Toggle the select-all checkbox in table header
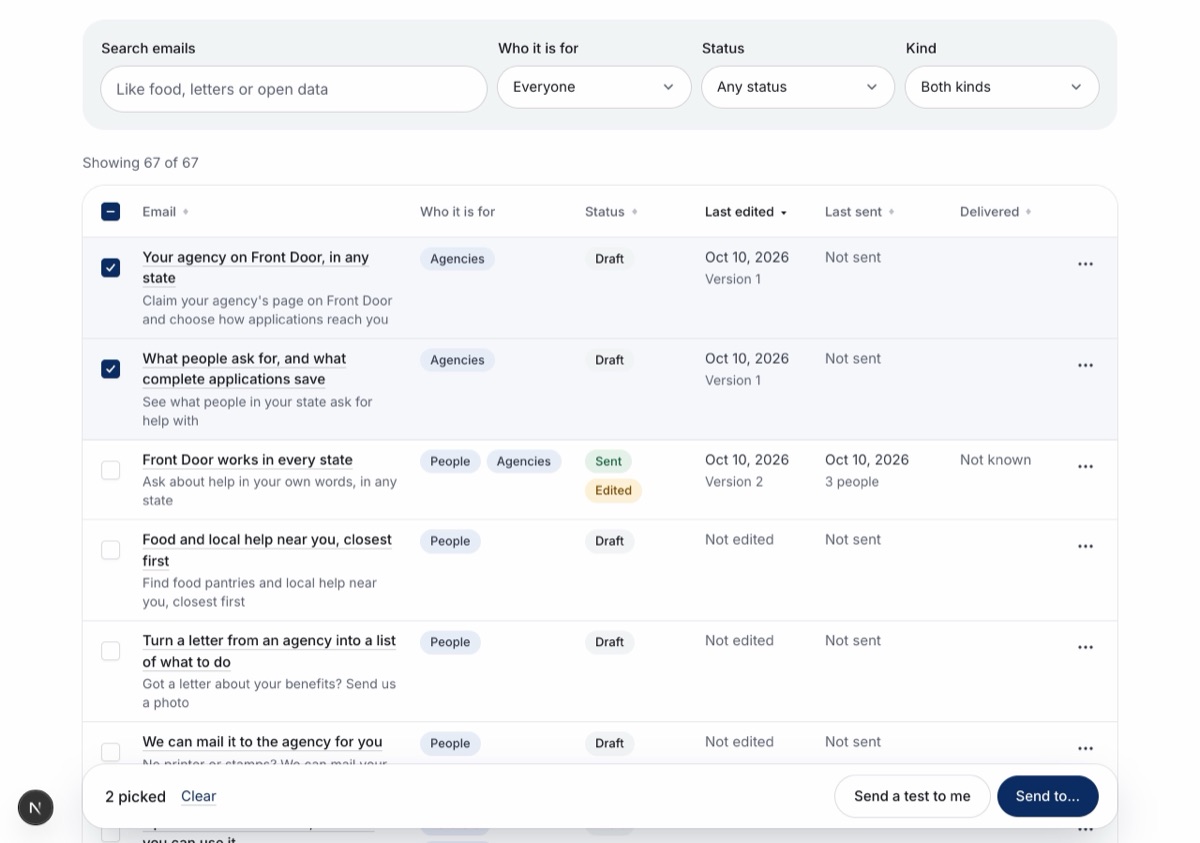This screenshot has height=843, width=1200. [111, 212]
